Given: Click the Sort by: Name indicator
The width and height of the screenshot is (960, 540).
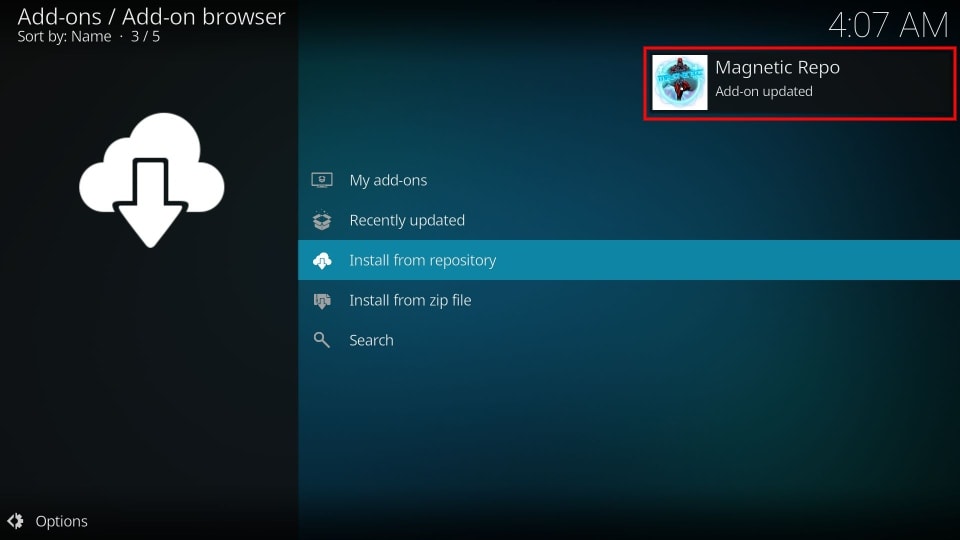Looking at the screenshot, I should (x=64, y=37).
